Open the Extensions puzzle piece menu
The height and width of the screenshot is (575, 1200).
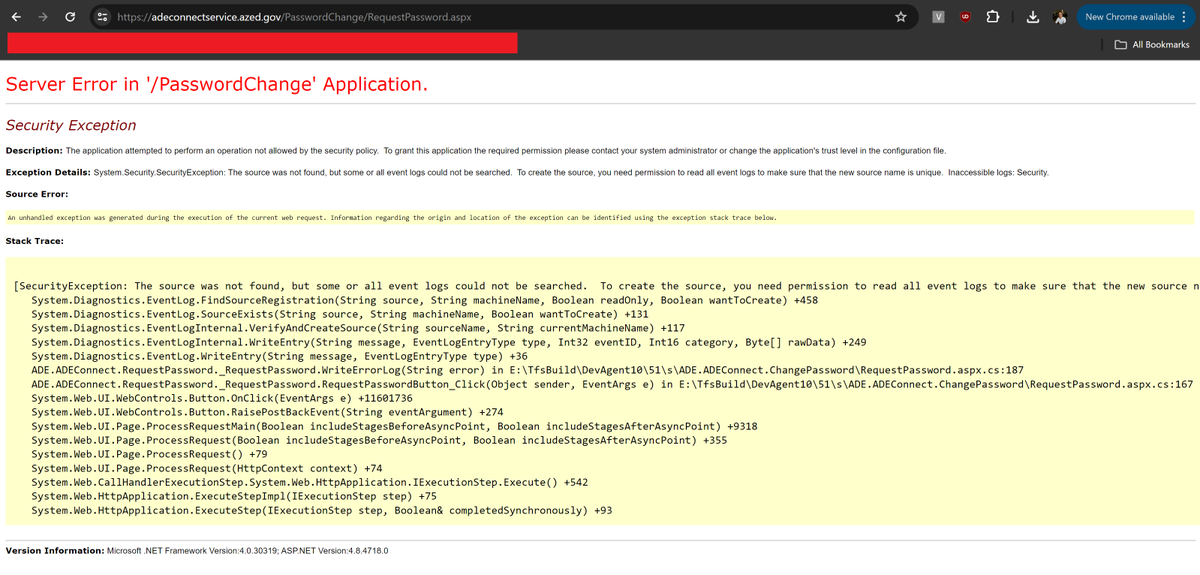point(993,17)
